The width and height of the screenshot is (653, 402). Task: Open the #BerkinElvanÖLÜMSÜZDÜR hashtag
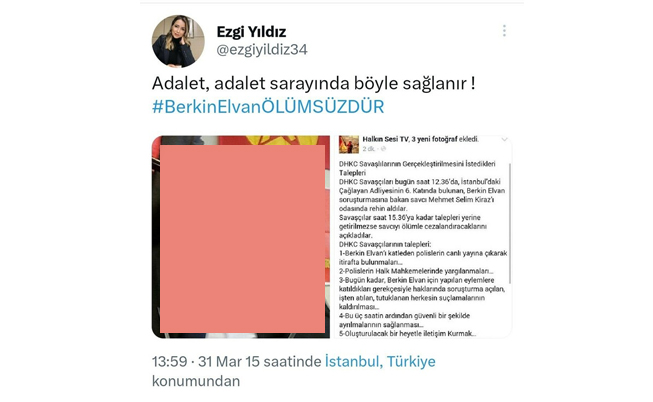click(x=268, y=107)
